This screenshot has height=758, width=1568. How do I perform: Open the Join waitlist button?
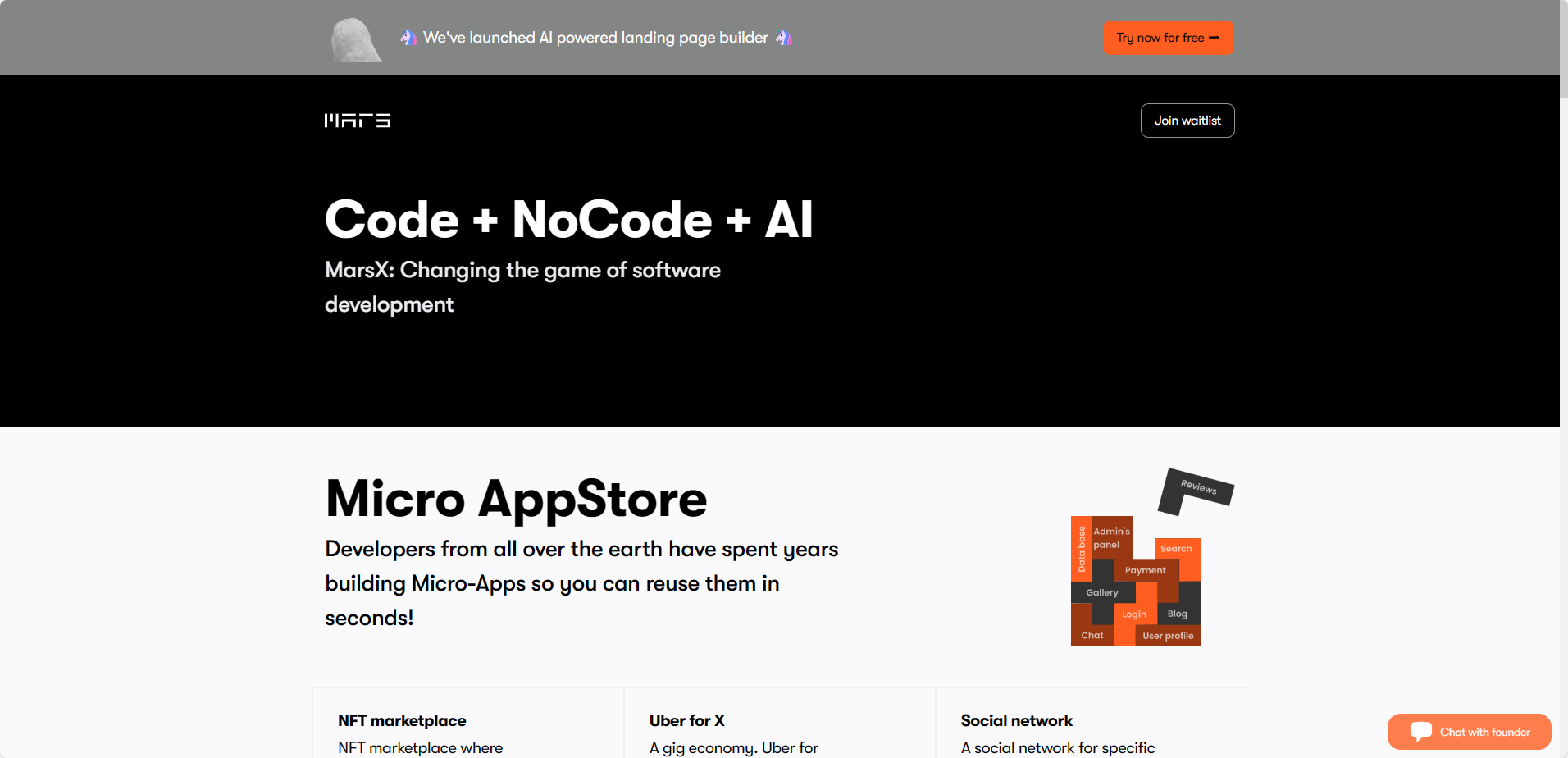[x=1187, y=121]
